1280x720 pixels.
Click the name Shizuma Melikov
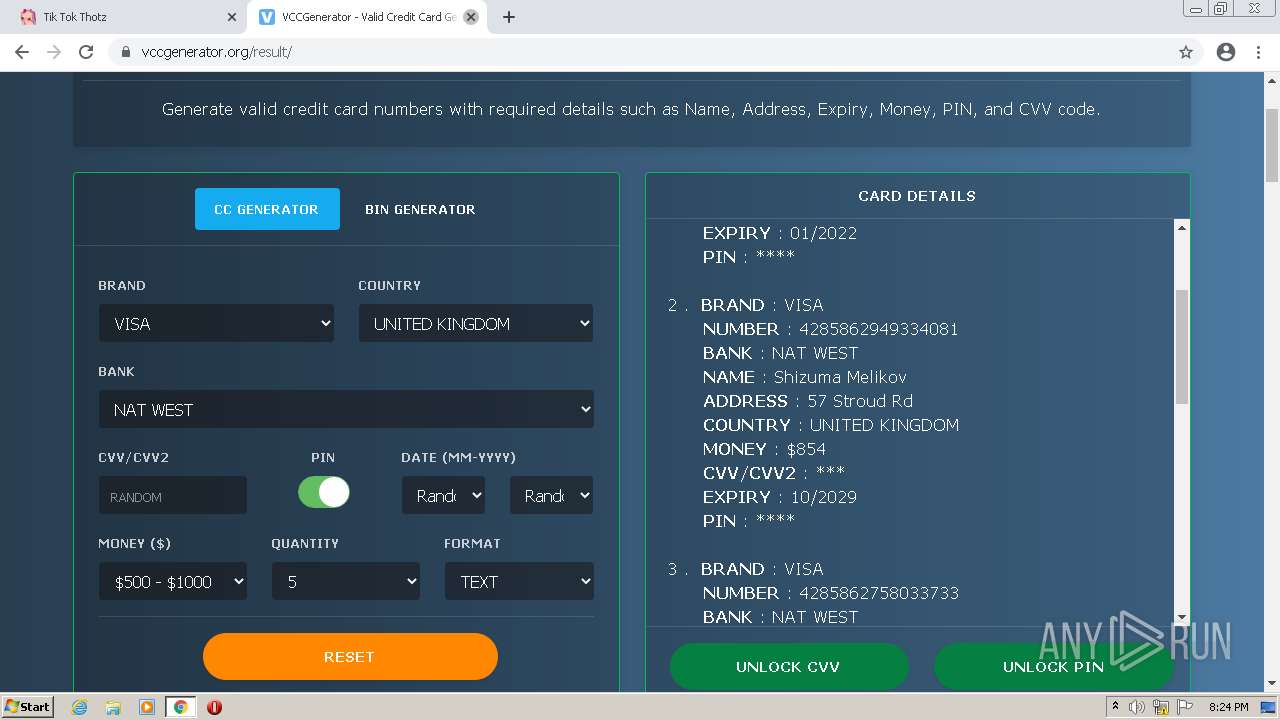point(840,377)
